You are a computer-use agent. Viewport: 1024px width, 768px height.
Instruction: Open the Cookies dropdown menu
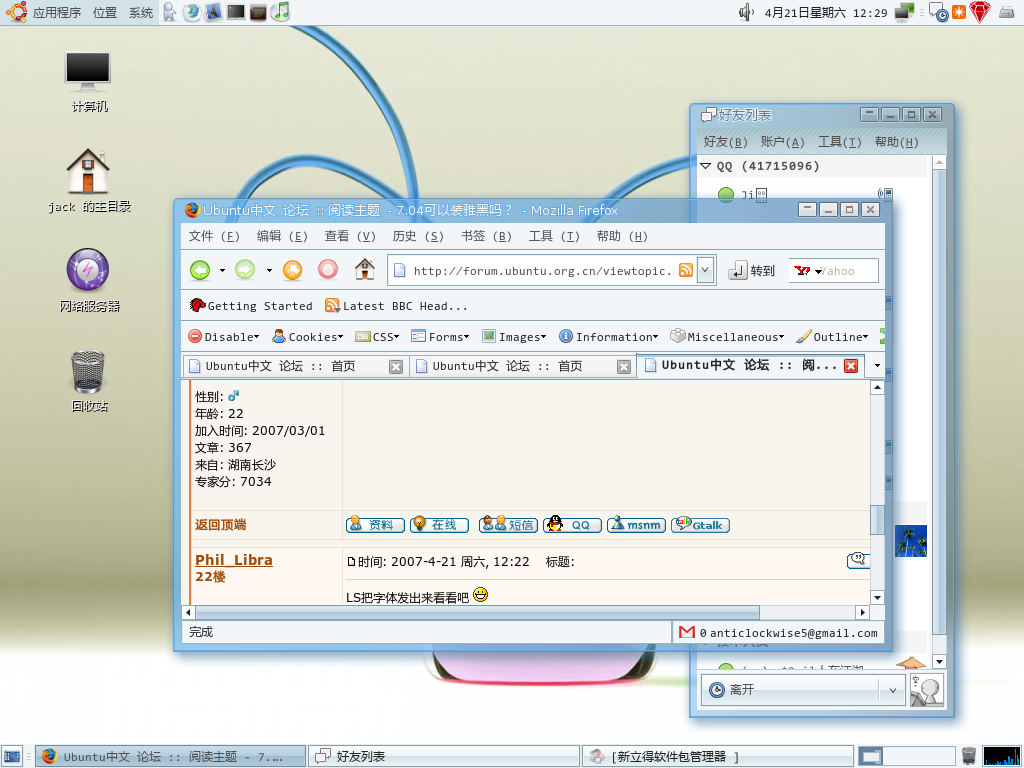pos(308,336)
